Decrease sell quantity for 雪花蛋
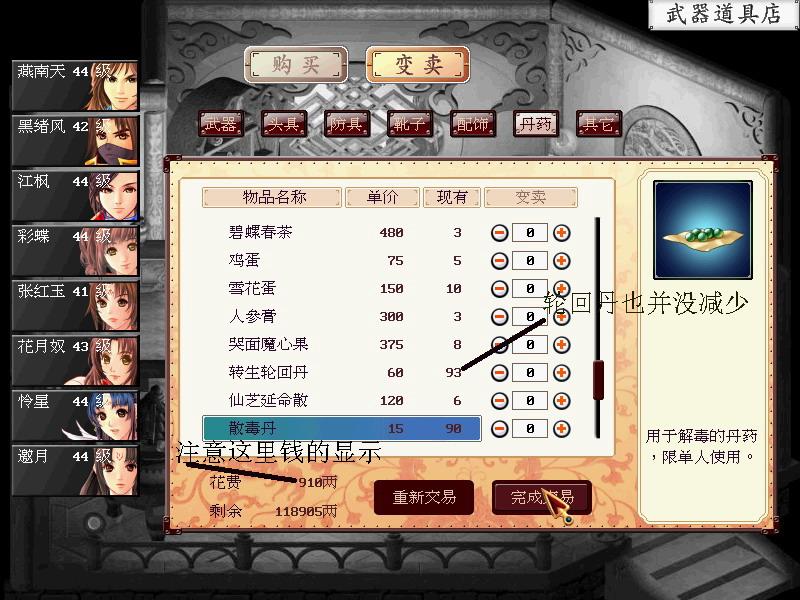Image resolution: width=800 pixels, height=600 pixels. pos(499,289)
